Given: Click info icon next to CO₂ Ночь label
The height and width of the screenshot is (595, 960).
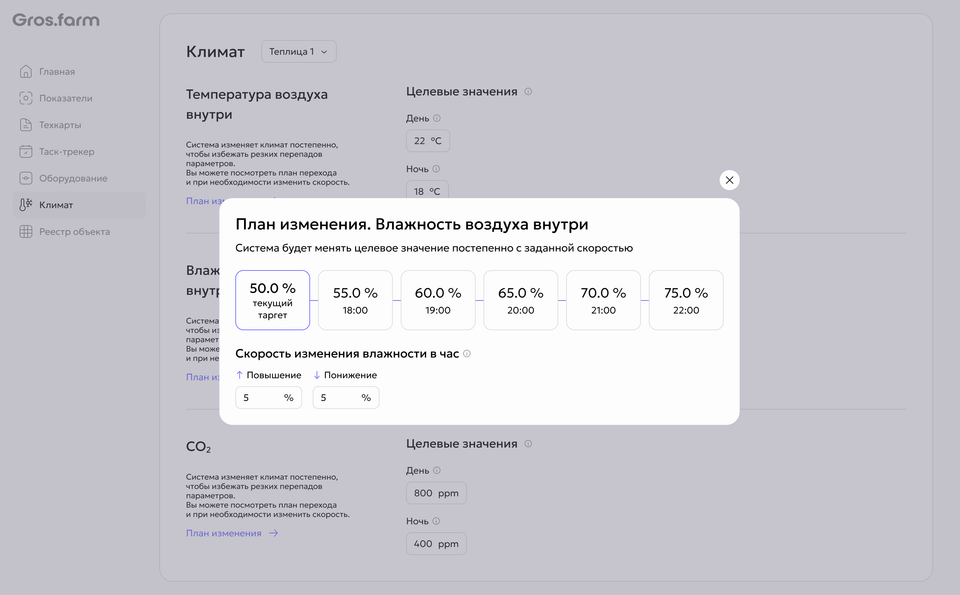Looking at the screenshot, I should 436,522.
